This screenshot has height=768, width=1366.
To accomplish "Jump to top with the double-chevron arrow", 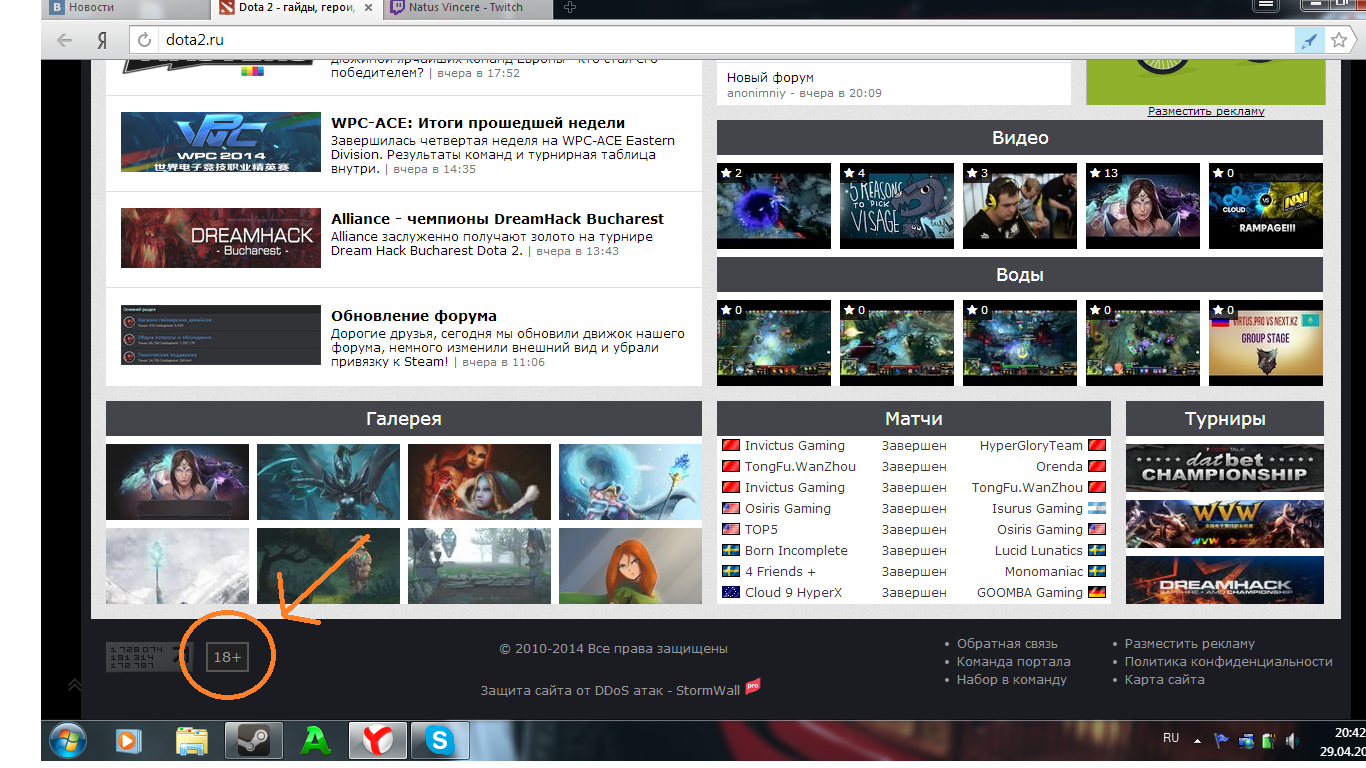I will coord(74,685).
